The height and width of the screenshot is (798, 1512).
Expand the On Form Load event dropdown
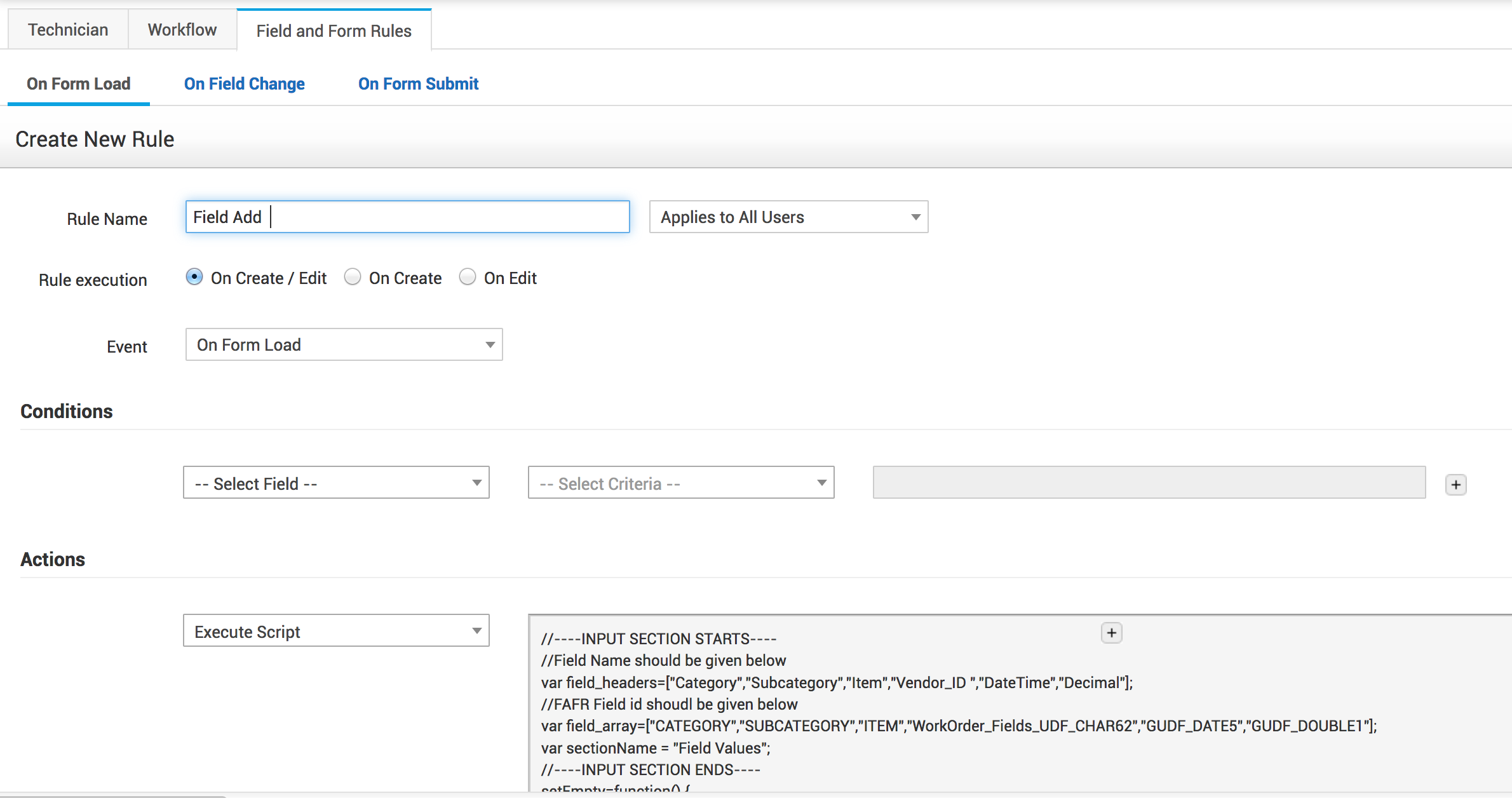coord(344,345)
